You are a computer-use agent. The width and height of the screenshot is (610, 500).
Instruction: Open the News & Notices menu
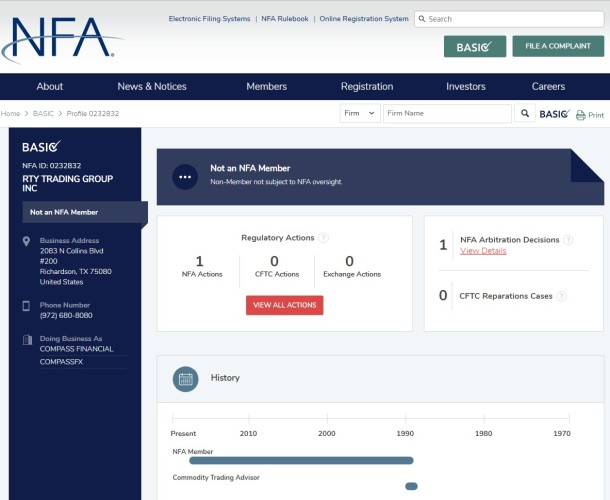[x=152, y=86]
